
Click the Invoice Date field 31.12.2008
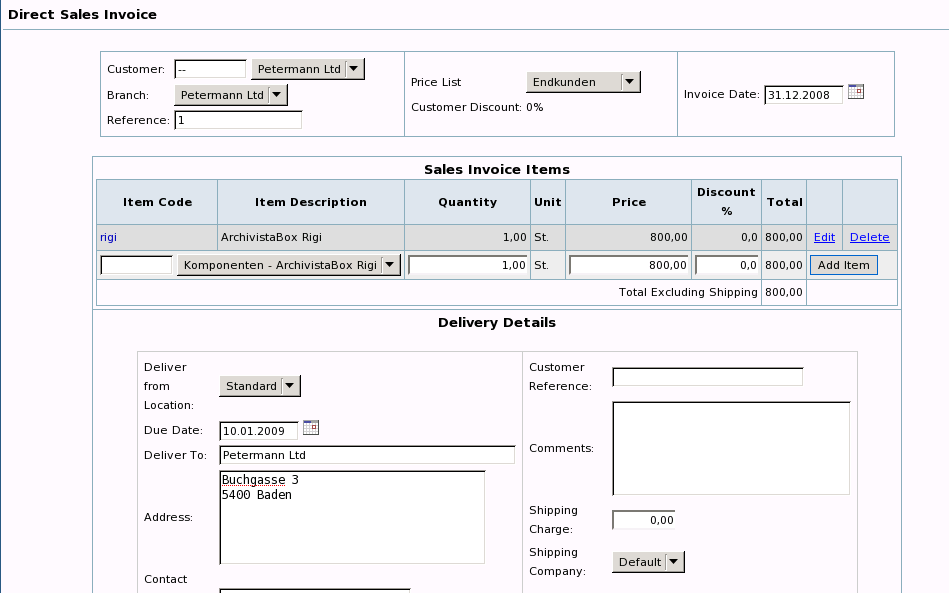[803, 95]
